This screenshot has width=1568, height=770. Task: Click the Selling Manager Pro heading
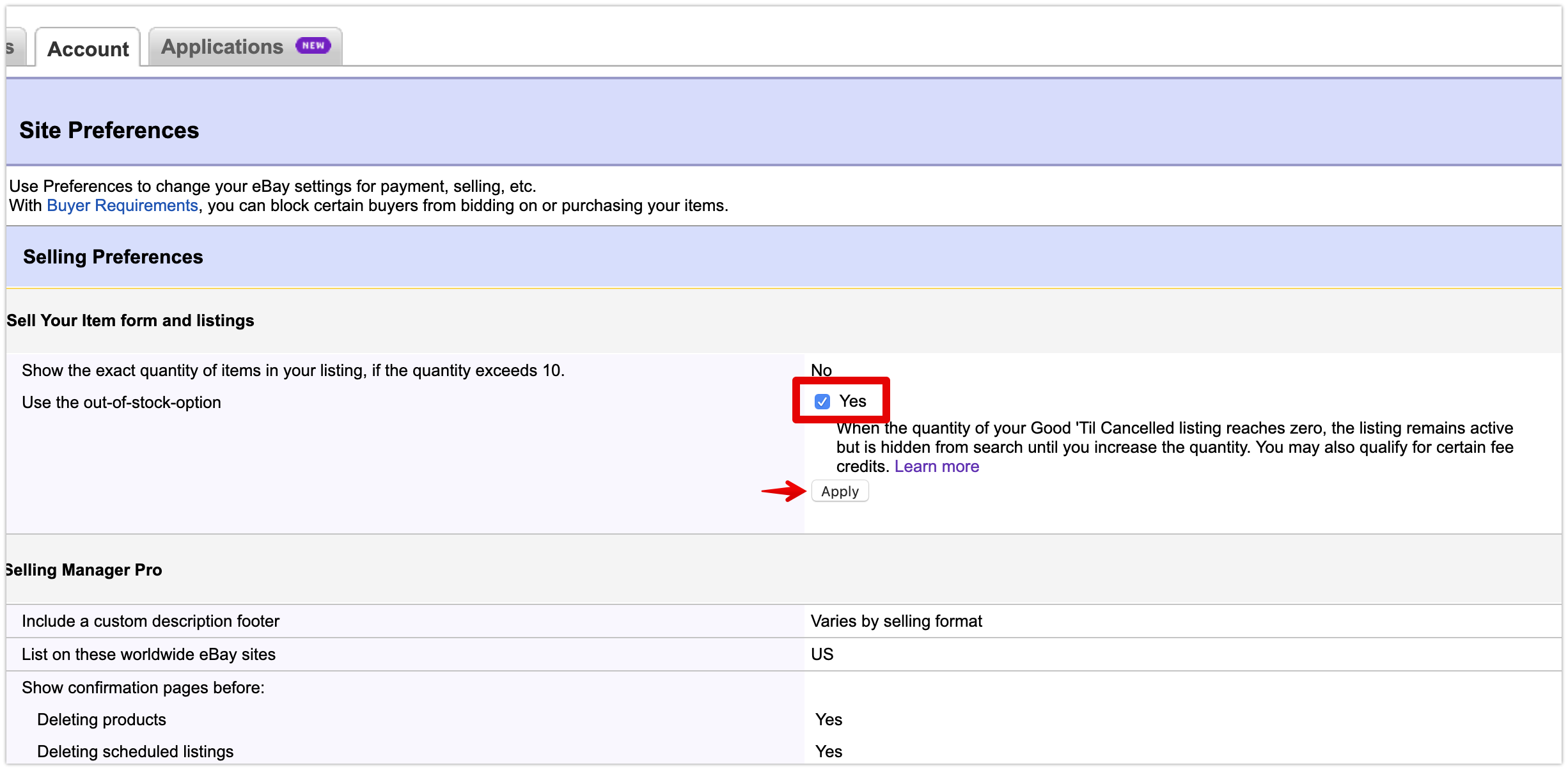point(84,570)
